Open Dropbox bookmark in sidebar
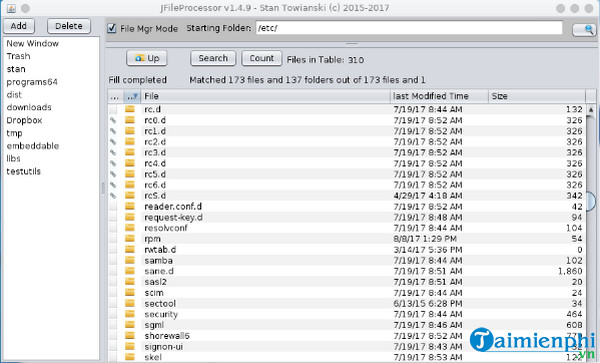600x363 pixels. 24,120
